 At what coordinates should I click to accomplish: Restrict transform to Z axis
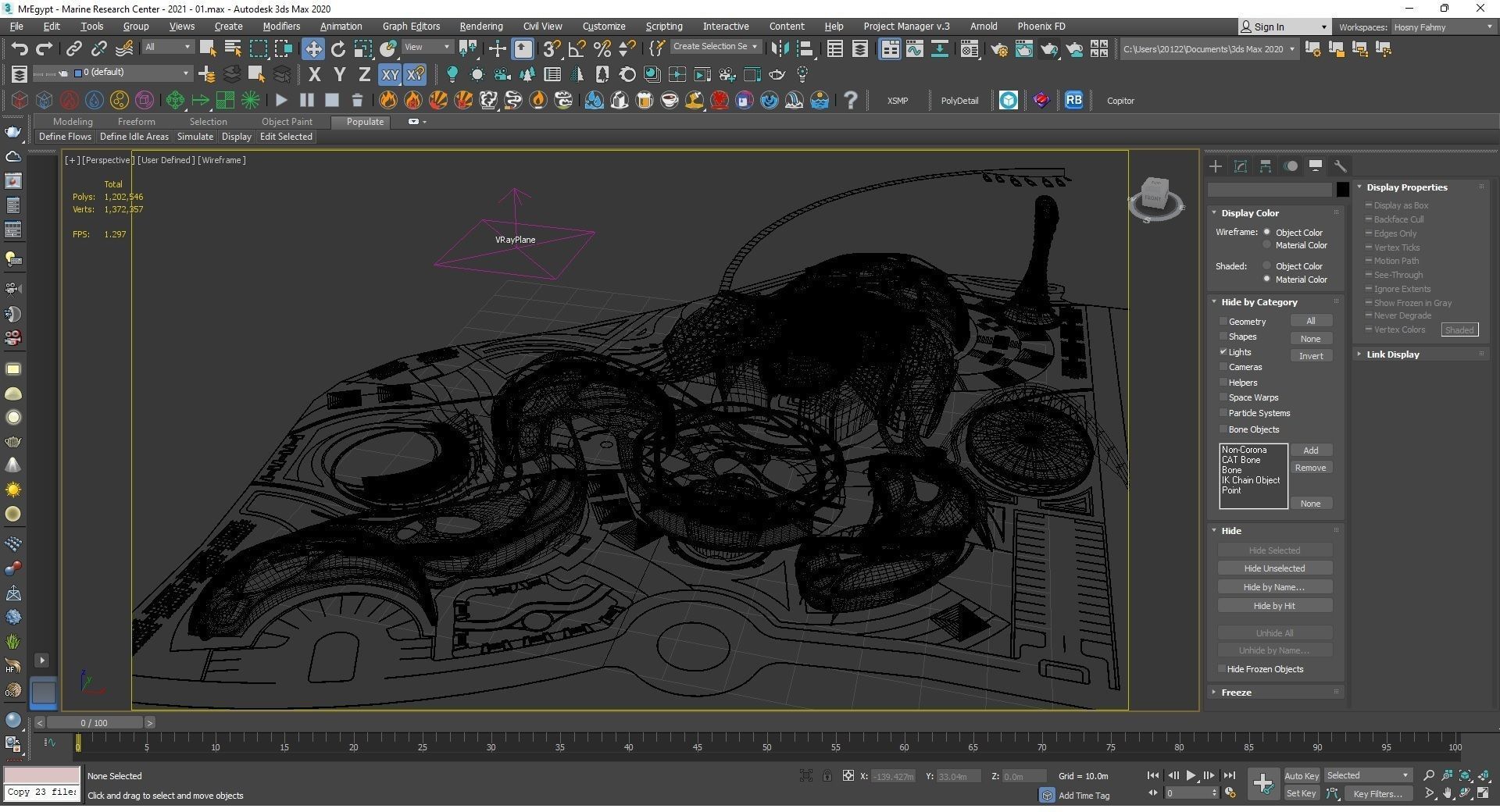(x=364, y=75)
